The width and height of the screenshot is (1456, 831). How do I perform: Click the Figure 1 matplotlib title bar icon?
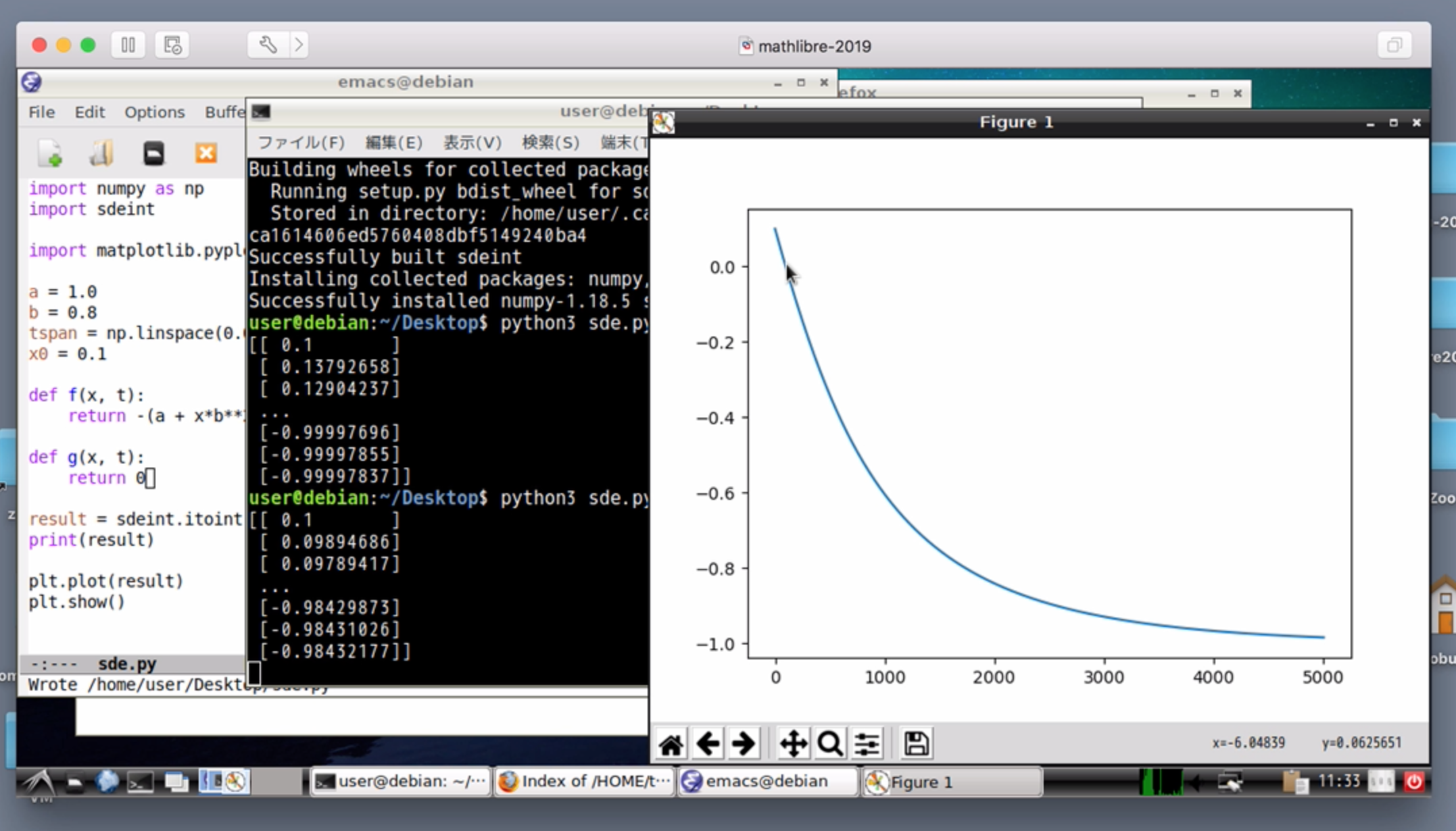click(663, 122)
